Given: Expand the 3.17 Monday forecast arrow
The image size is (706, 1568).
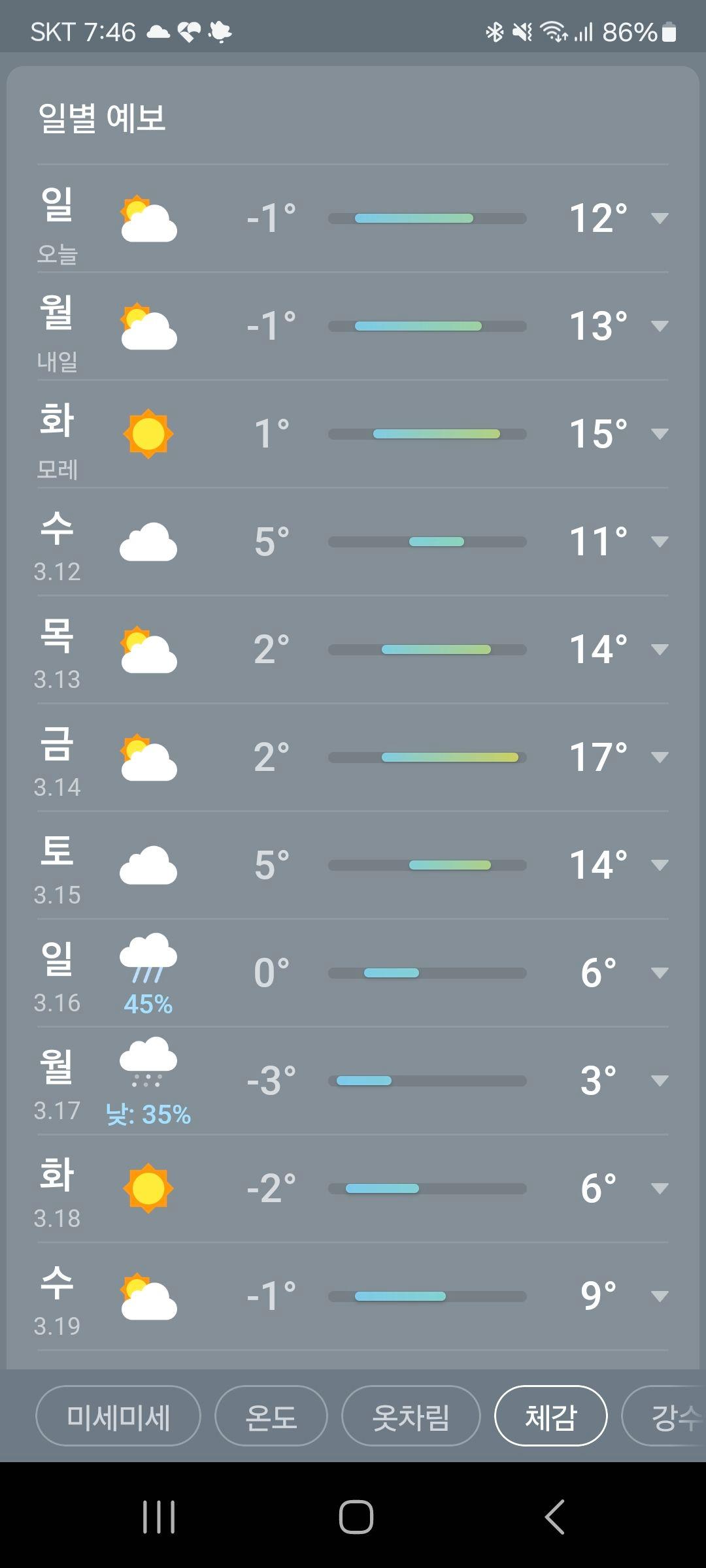Looking at the screenshot, I should tap(660, 1081).
